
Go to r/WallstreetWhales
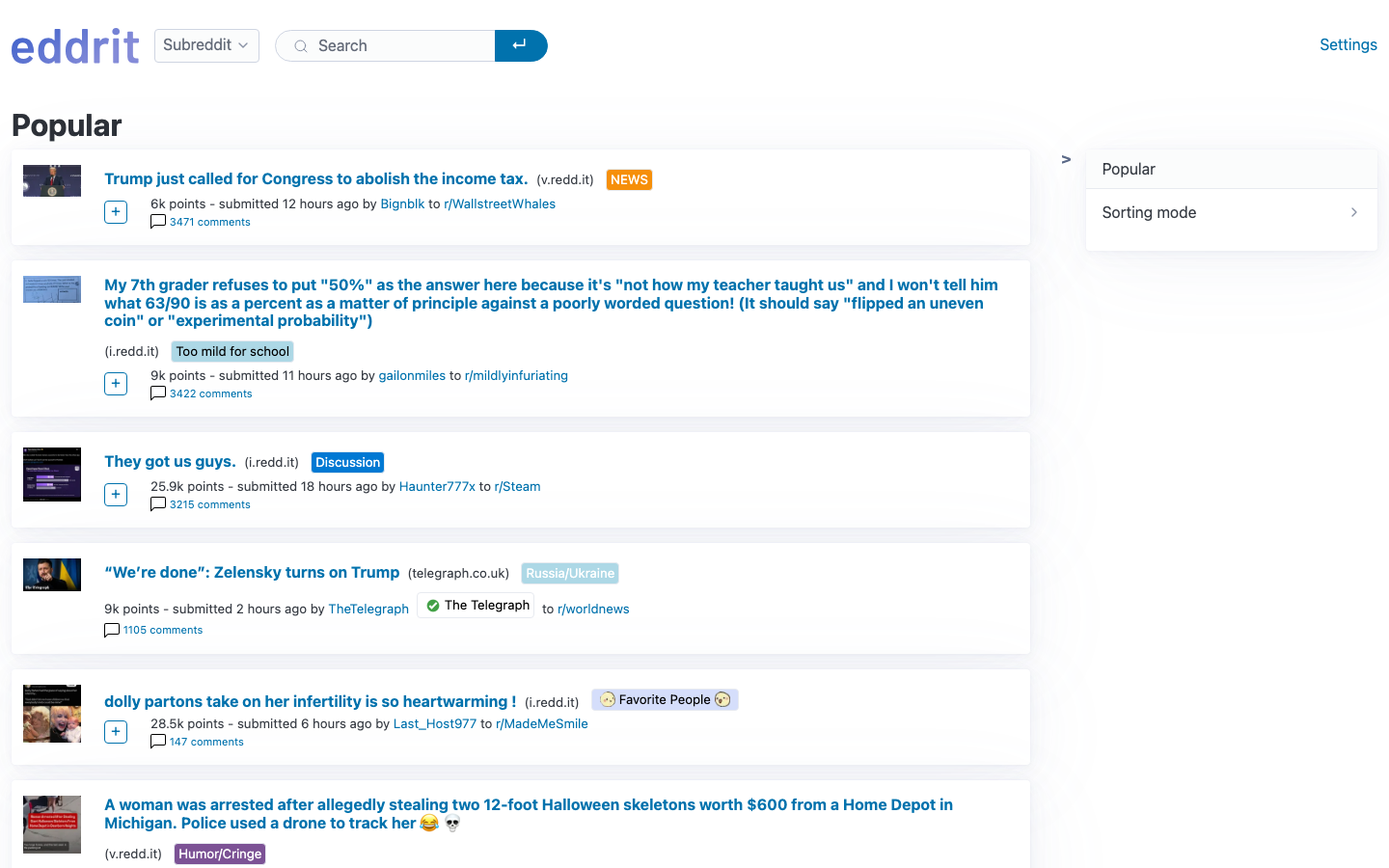(500, 203)
